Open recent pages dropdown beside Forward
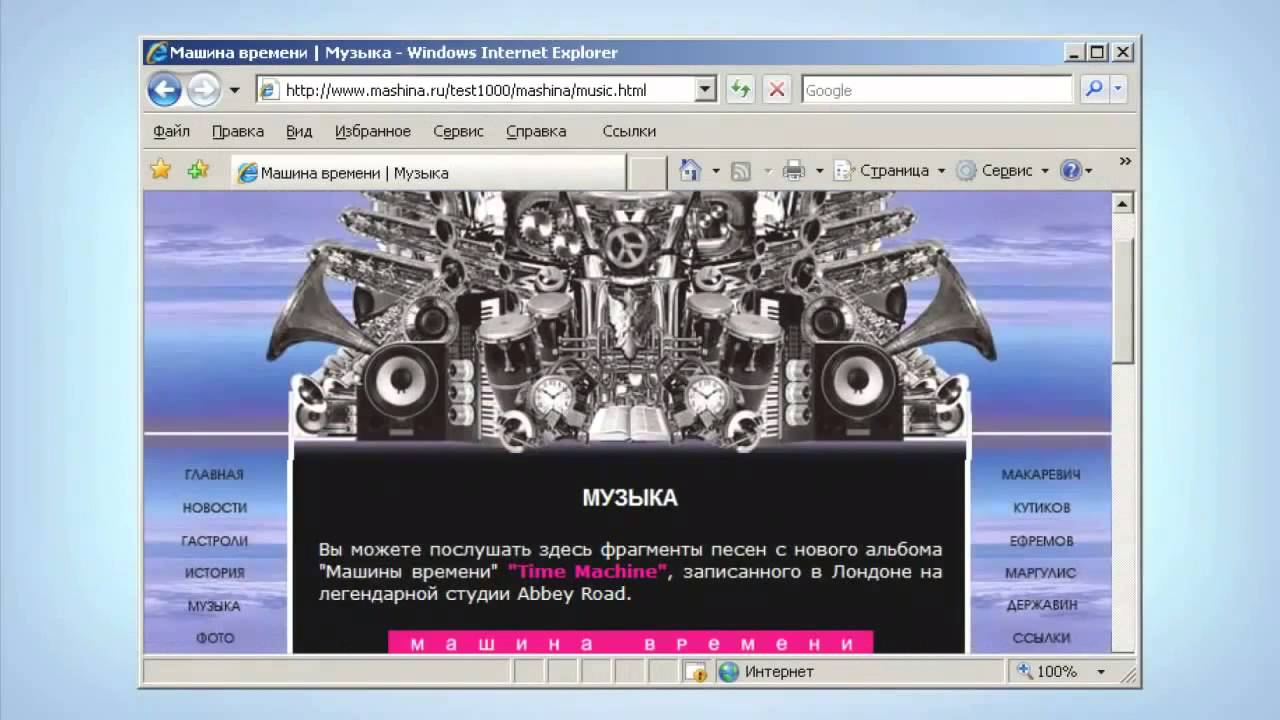 point(235,90)
